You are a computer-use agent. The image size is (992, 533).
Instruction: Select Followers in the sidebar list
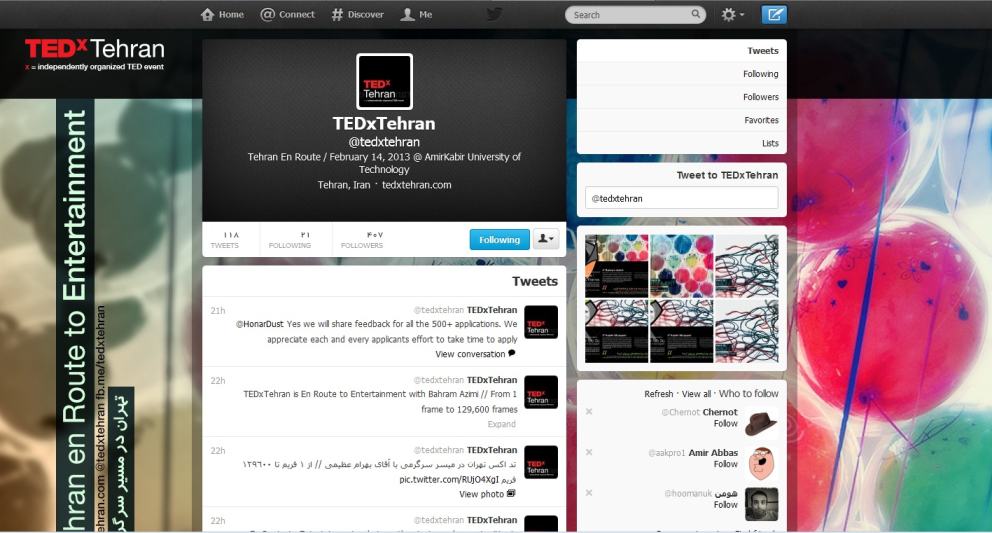coord(682,97)
